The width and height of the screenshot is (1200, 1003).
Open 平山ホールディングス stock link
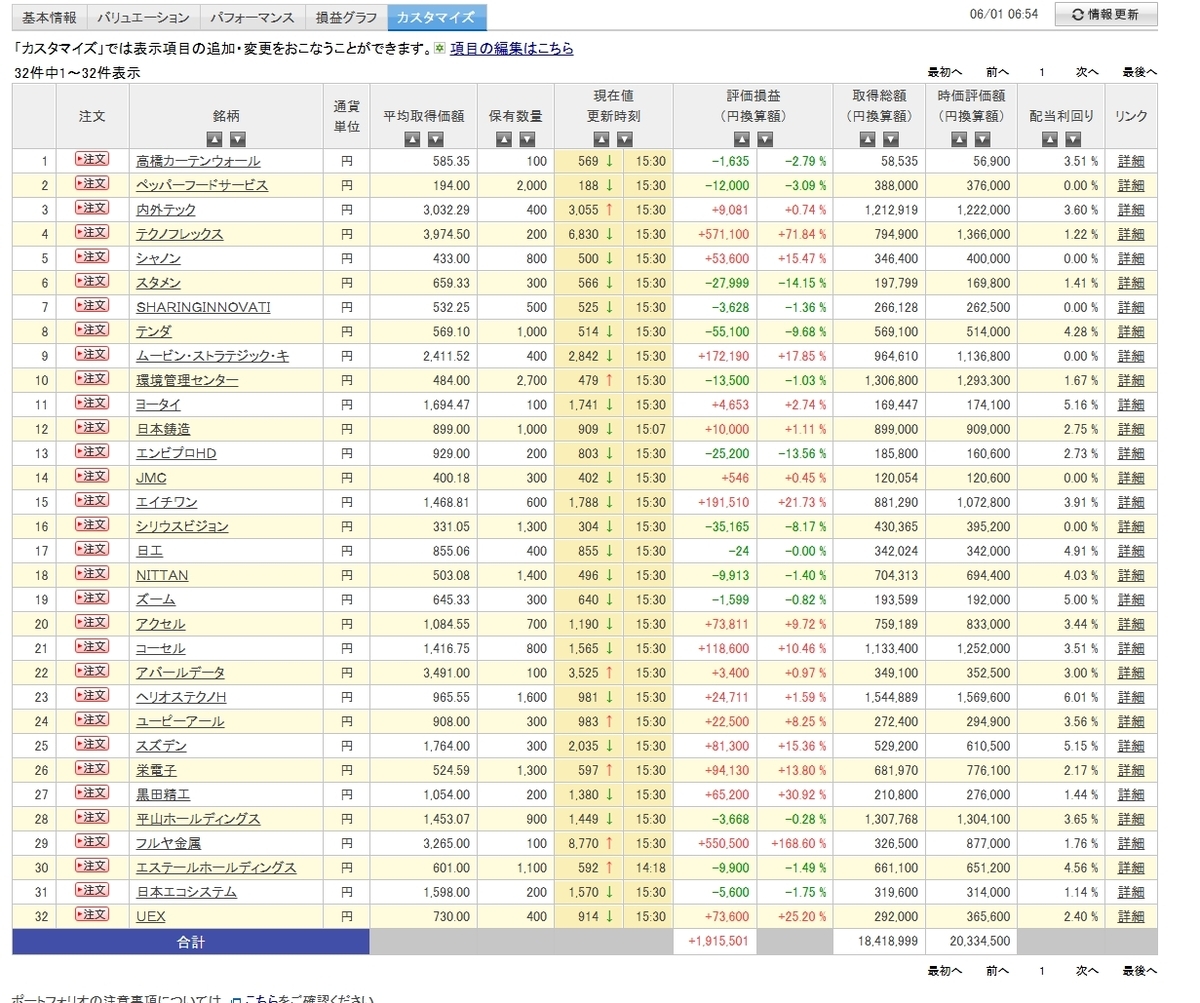(x=198, y=819)
